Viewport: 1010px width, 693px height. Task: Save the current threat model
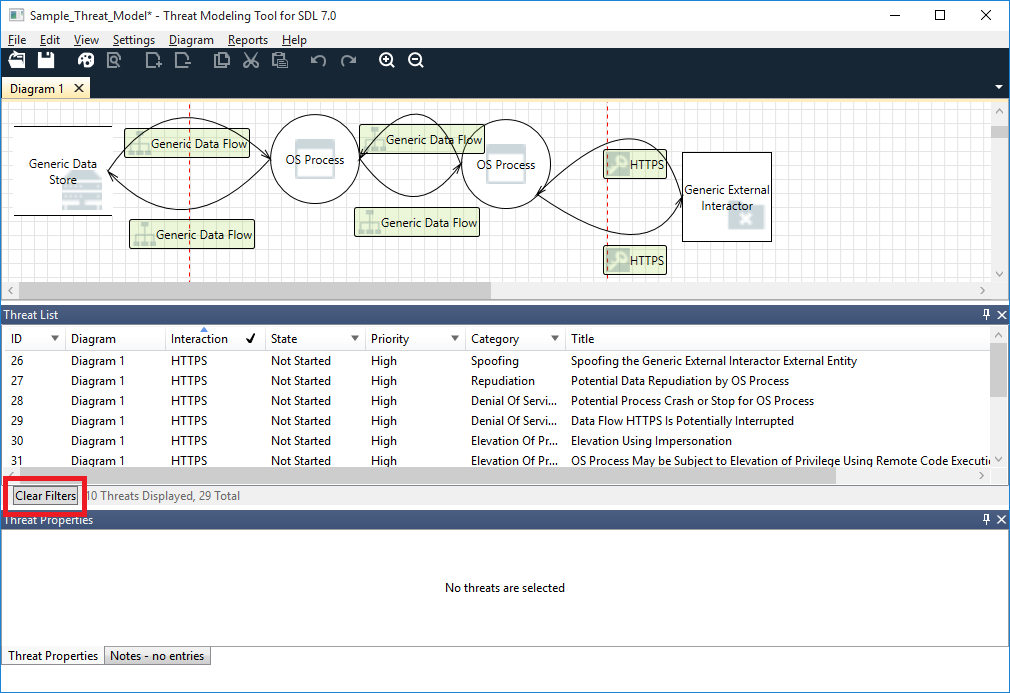(45, 60)
